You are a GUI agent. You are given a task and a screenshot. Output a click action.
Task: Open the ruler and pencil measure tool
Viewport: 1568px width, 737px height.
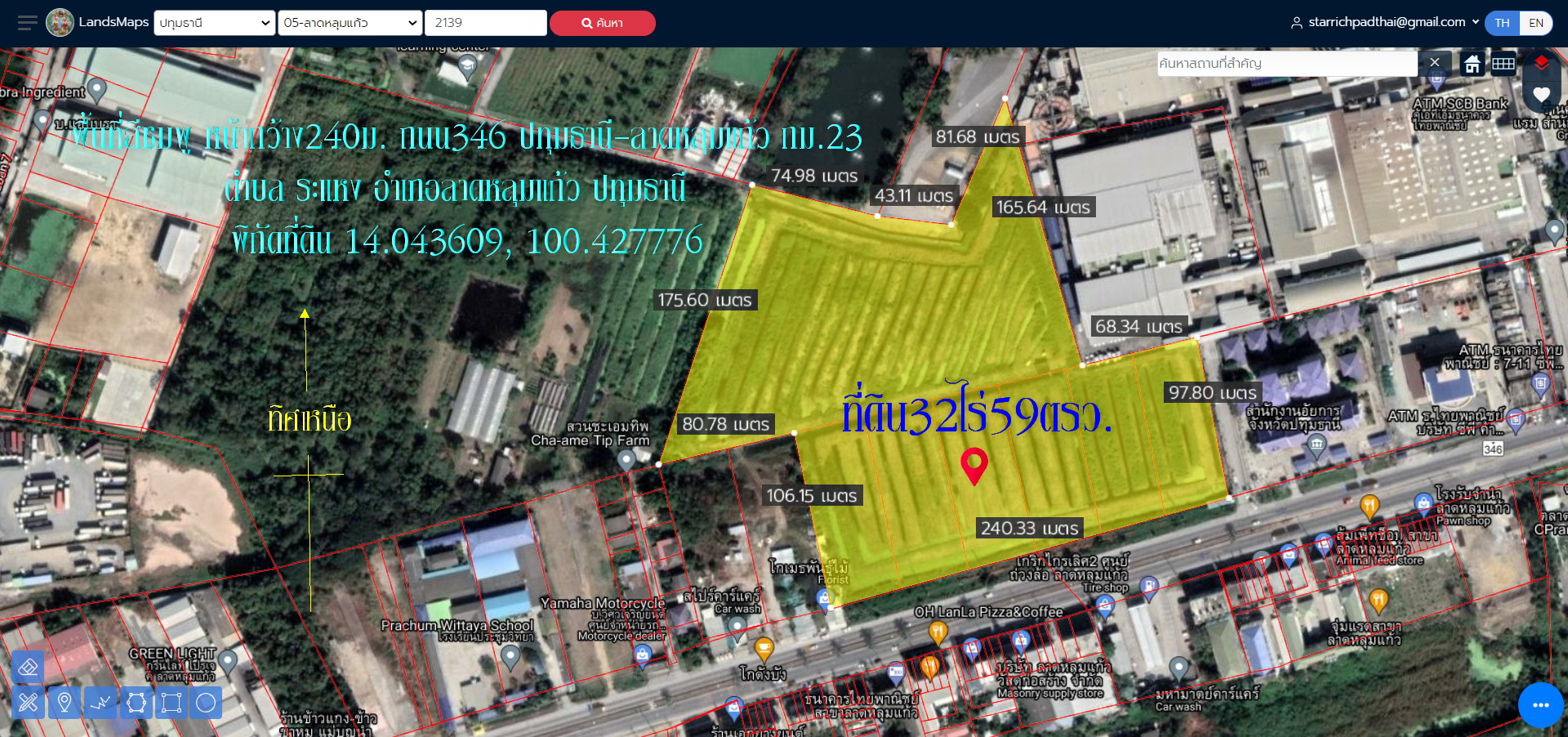[28, 703]
